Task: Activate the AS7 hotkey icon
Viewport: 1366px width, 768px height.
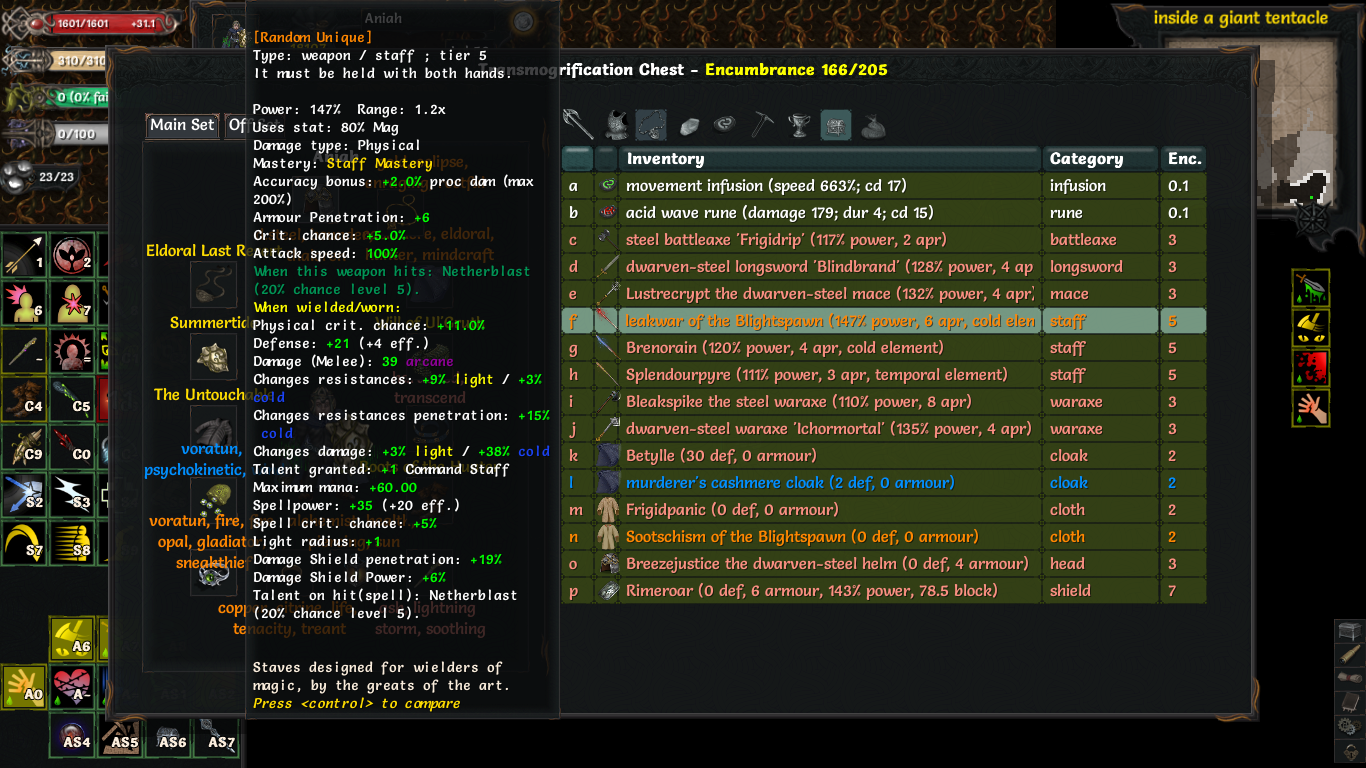Action: 216,736
